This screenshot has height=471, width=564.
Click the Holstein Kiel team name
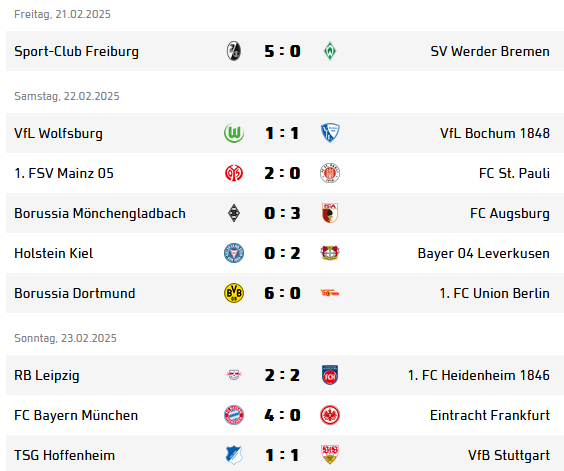[x=54, y=253]
